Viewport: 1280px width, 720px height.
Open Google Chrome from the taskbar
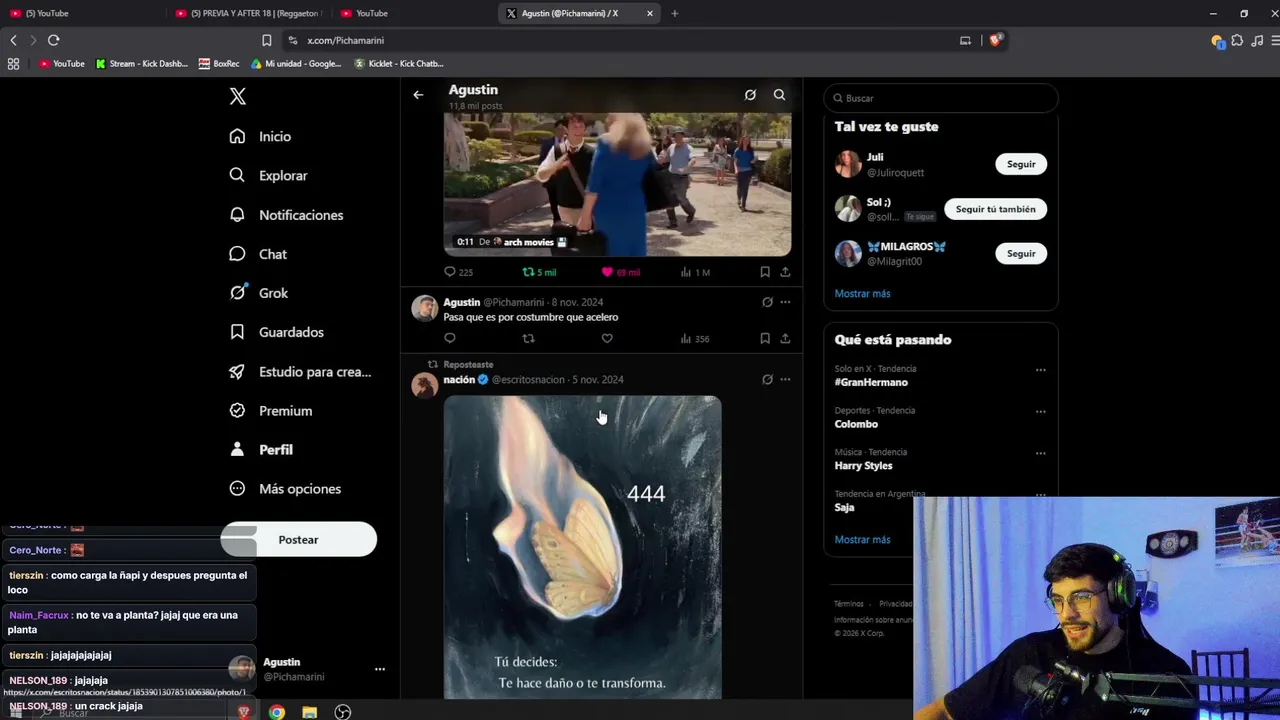tap(277, 712)
